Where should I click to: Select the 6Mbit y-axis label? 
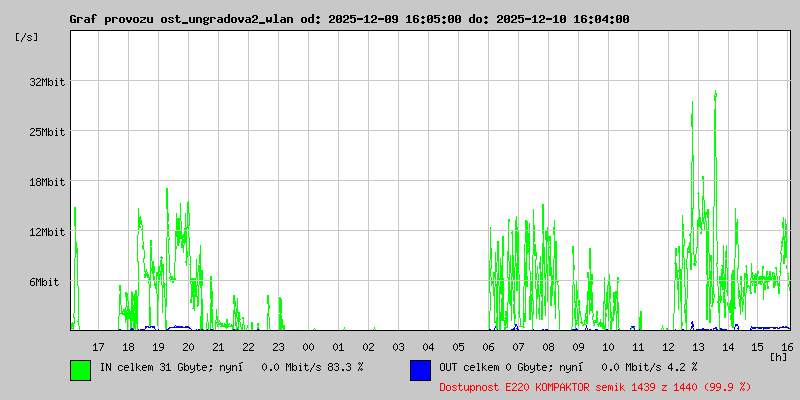pyautogui.click(x=44, y=282)
